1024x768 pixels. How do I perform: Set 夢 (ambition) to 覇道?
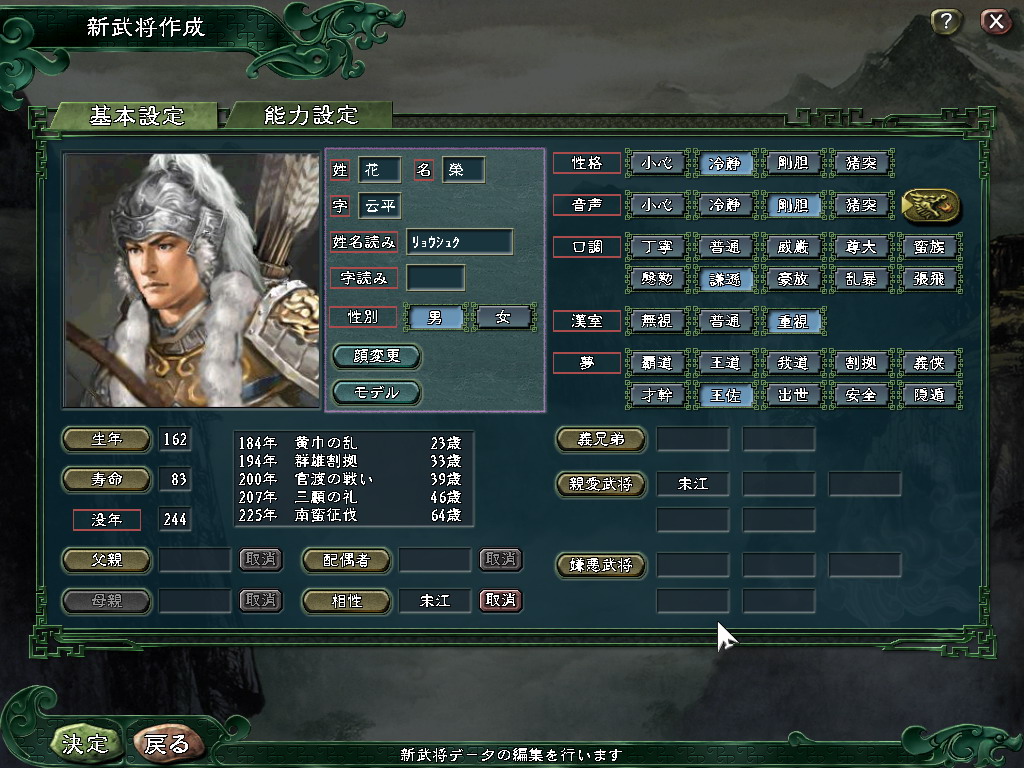(x=656, y=362)
